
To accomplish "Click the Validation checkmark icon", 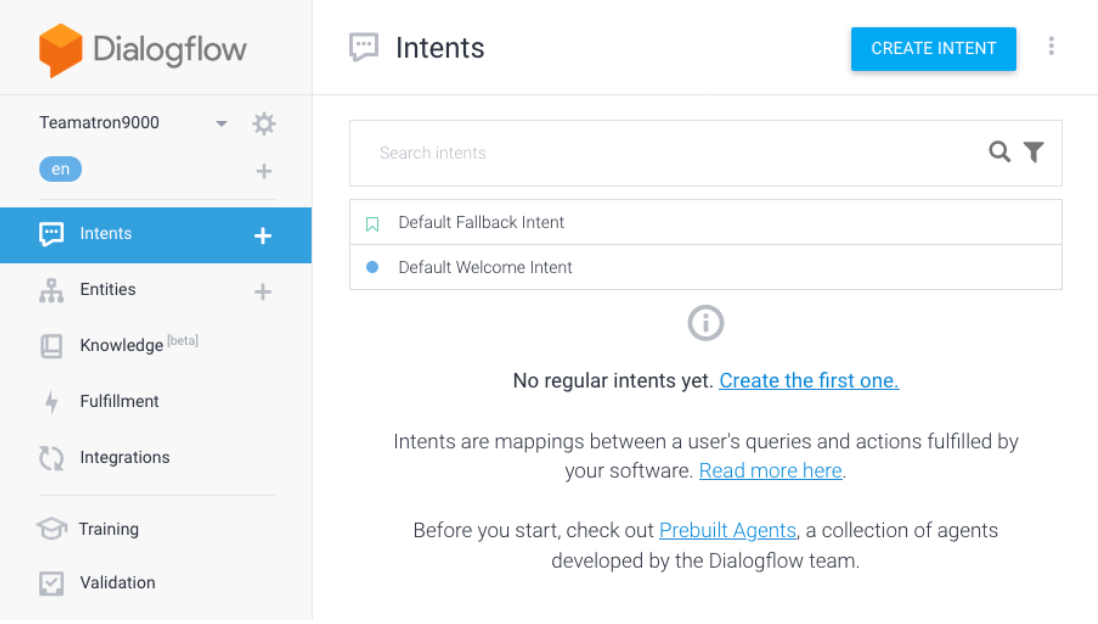I will pos(50,582).
